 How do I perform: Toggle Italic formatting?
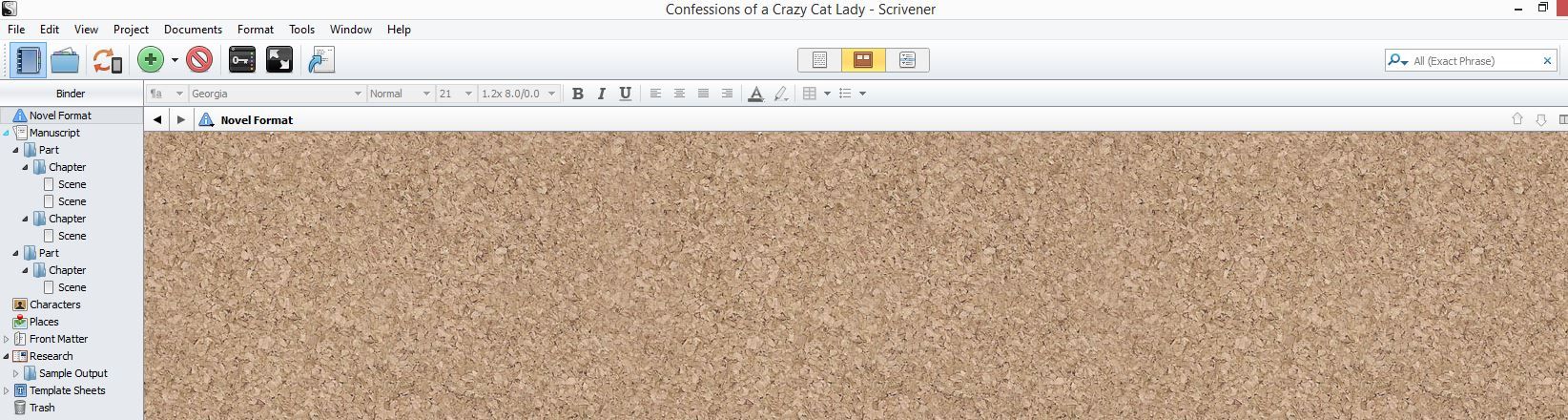(x=601, y=94)
